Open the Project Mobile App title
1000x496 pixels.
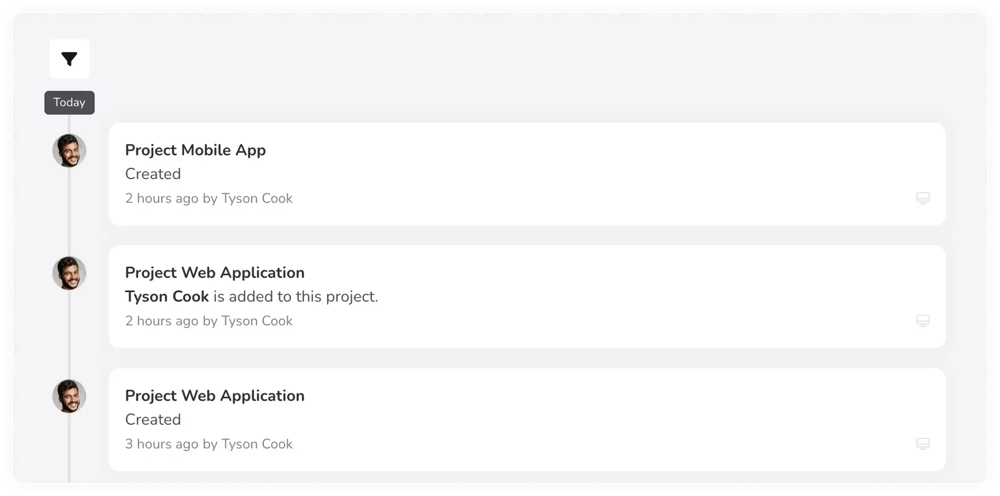(195, 150)
